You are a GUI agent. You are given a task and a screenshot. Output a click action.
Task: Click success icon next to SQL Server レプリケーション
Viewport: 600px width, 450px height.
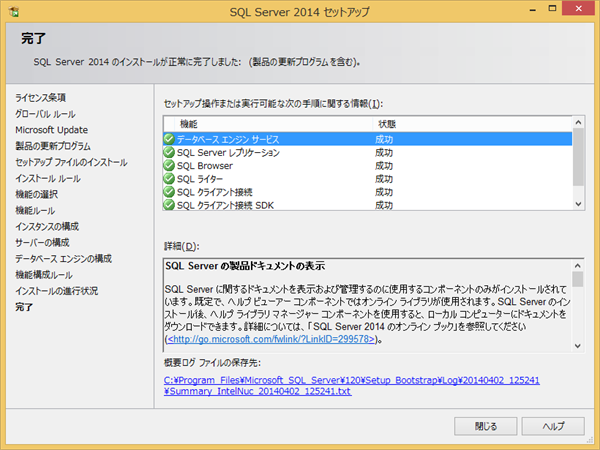(169, 152)
